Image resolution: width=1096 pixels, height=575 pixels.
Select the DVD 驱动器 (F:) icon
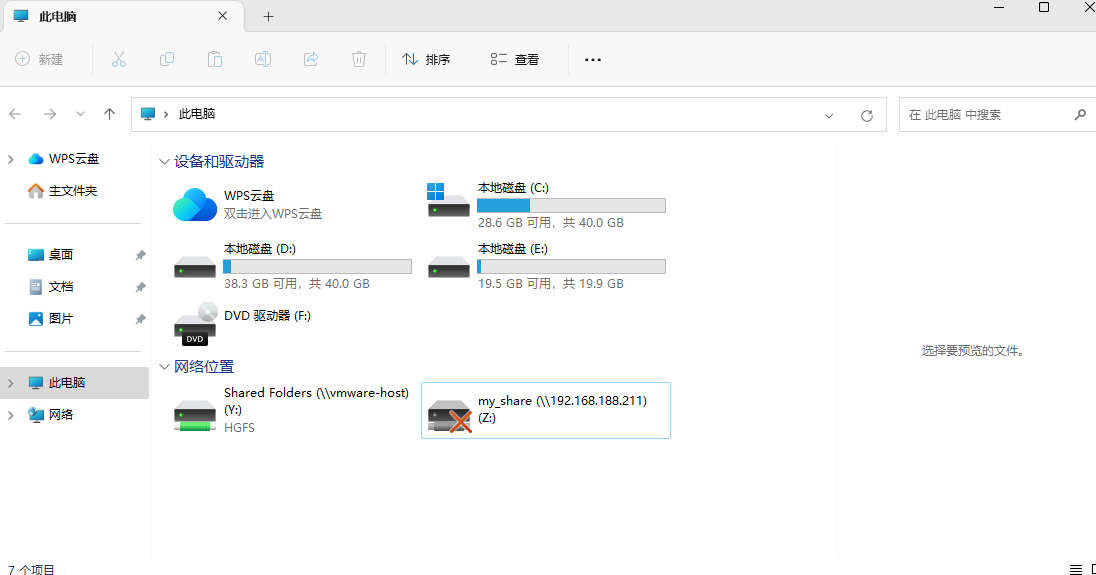point(195,323)
